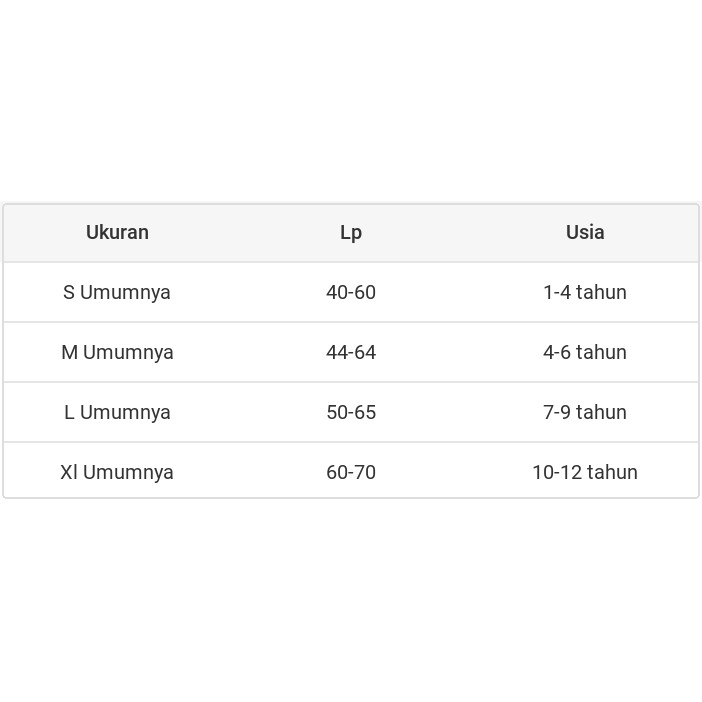This screenshot has width=702, height=702.
Task: Click the word Umumnya in the S row
Action: pyautogui.click(x=125, y=292)
